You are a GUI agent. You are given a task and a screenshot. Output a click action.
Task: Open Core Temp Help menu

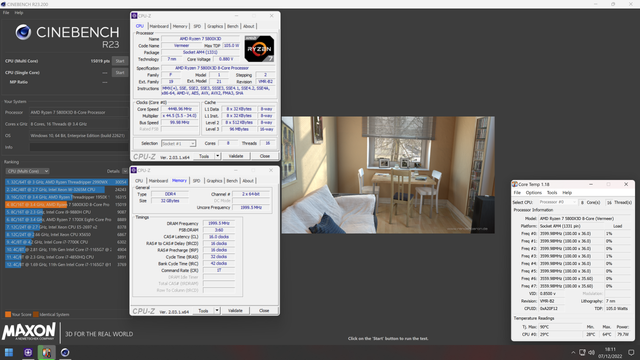coord(567,193)
